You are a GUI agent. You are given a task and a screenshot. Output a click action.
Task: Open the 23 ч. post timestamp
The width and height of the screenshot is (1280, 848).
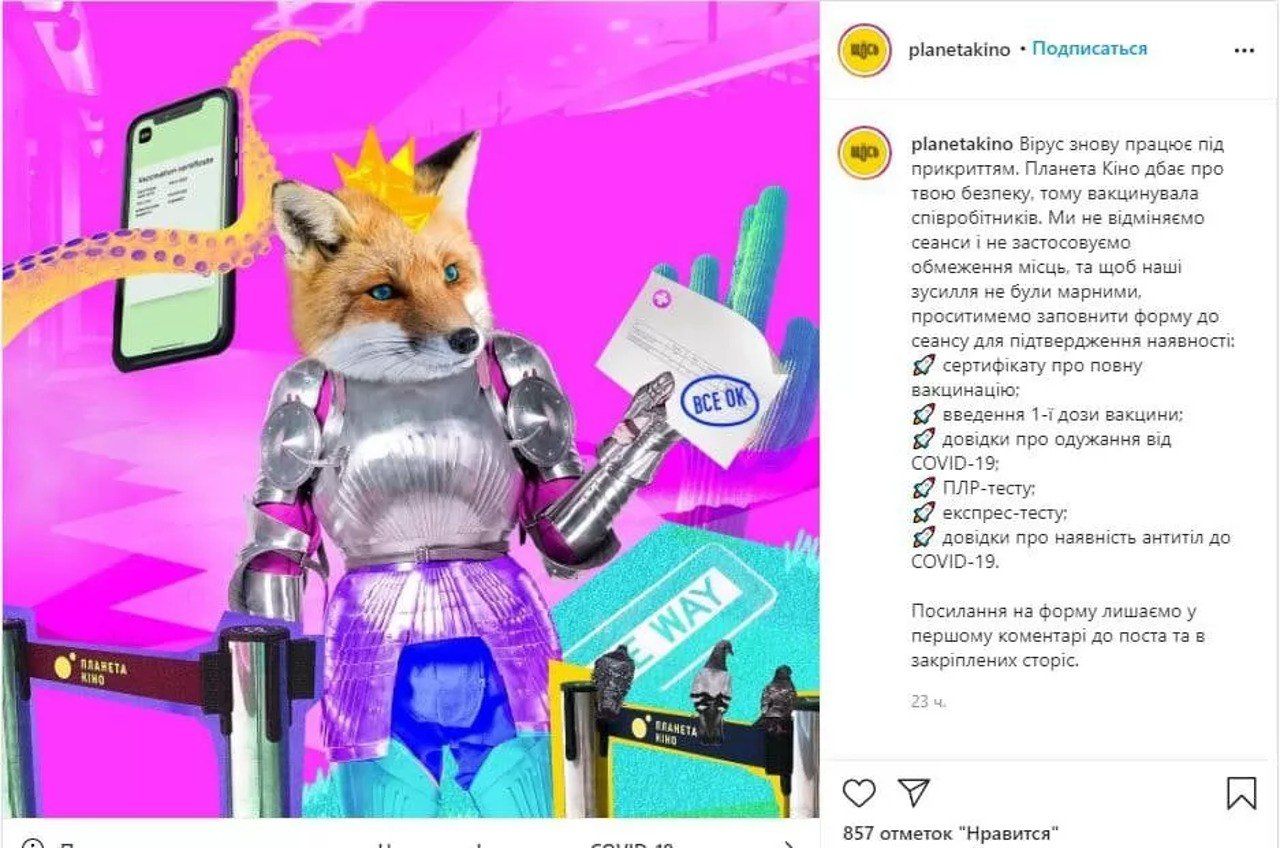click(x=928, y=701)
